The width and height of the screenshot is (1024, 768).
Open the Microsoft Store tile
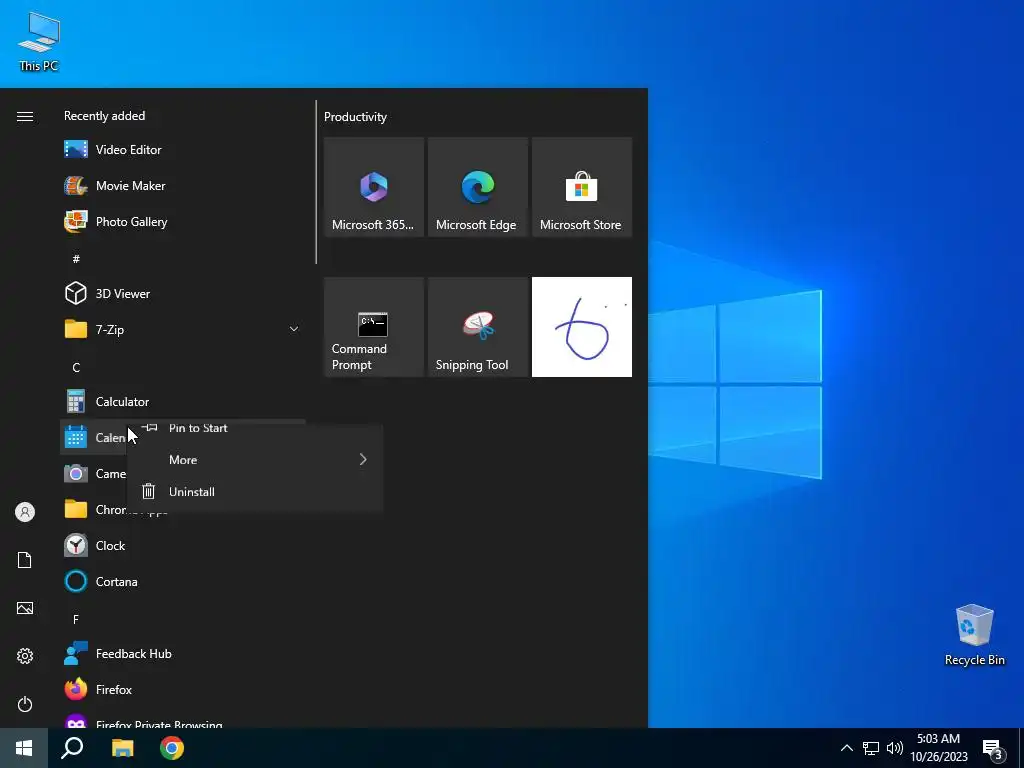point(582,187)
